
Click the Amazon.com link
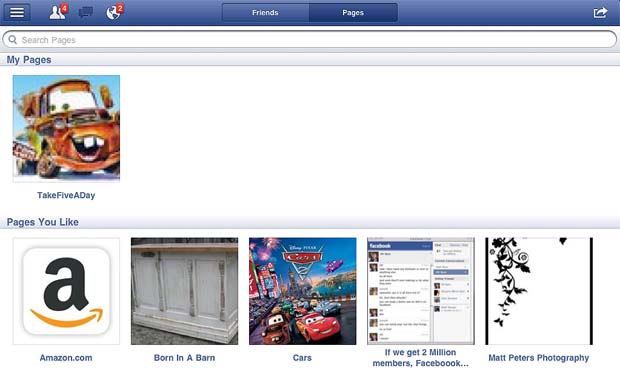[66, 358]
